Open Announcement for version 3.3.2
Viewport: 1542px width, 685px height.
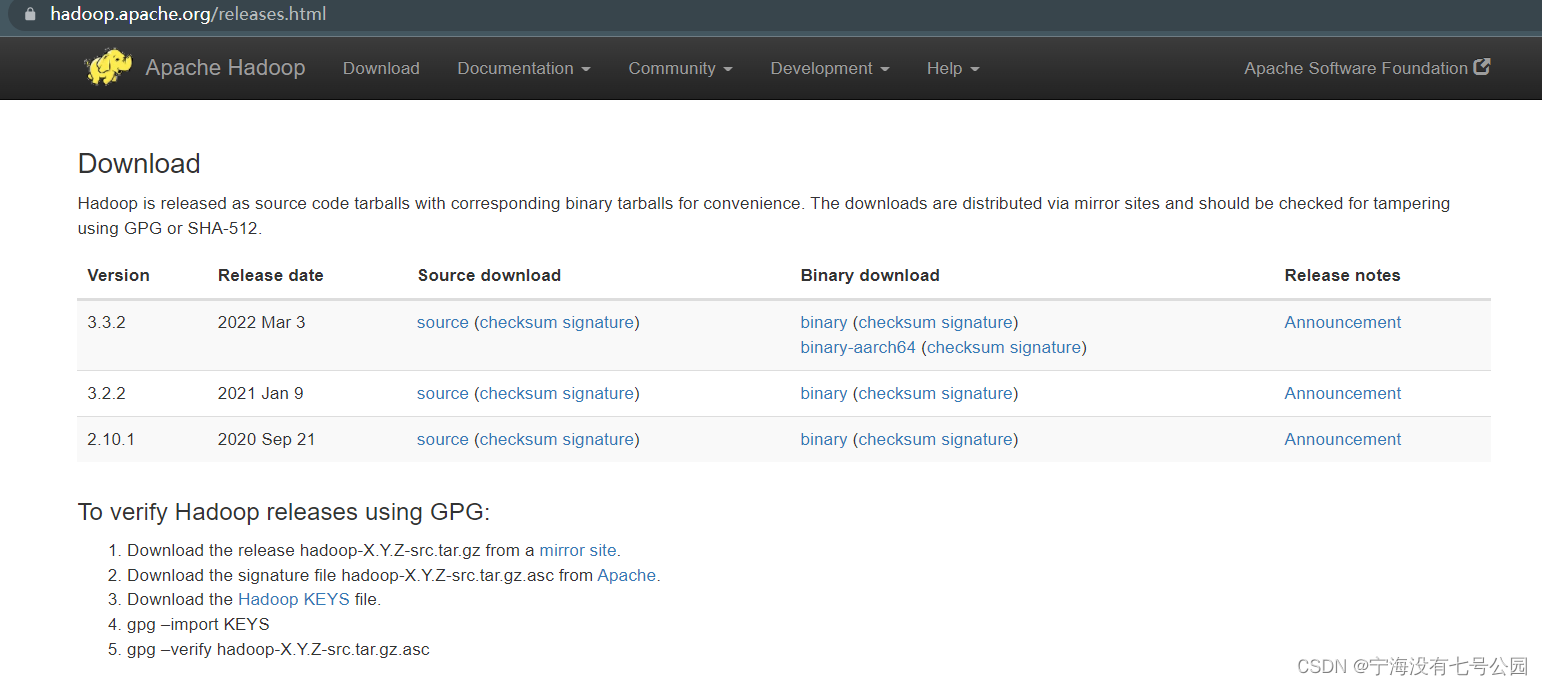tap(1343, 322)
